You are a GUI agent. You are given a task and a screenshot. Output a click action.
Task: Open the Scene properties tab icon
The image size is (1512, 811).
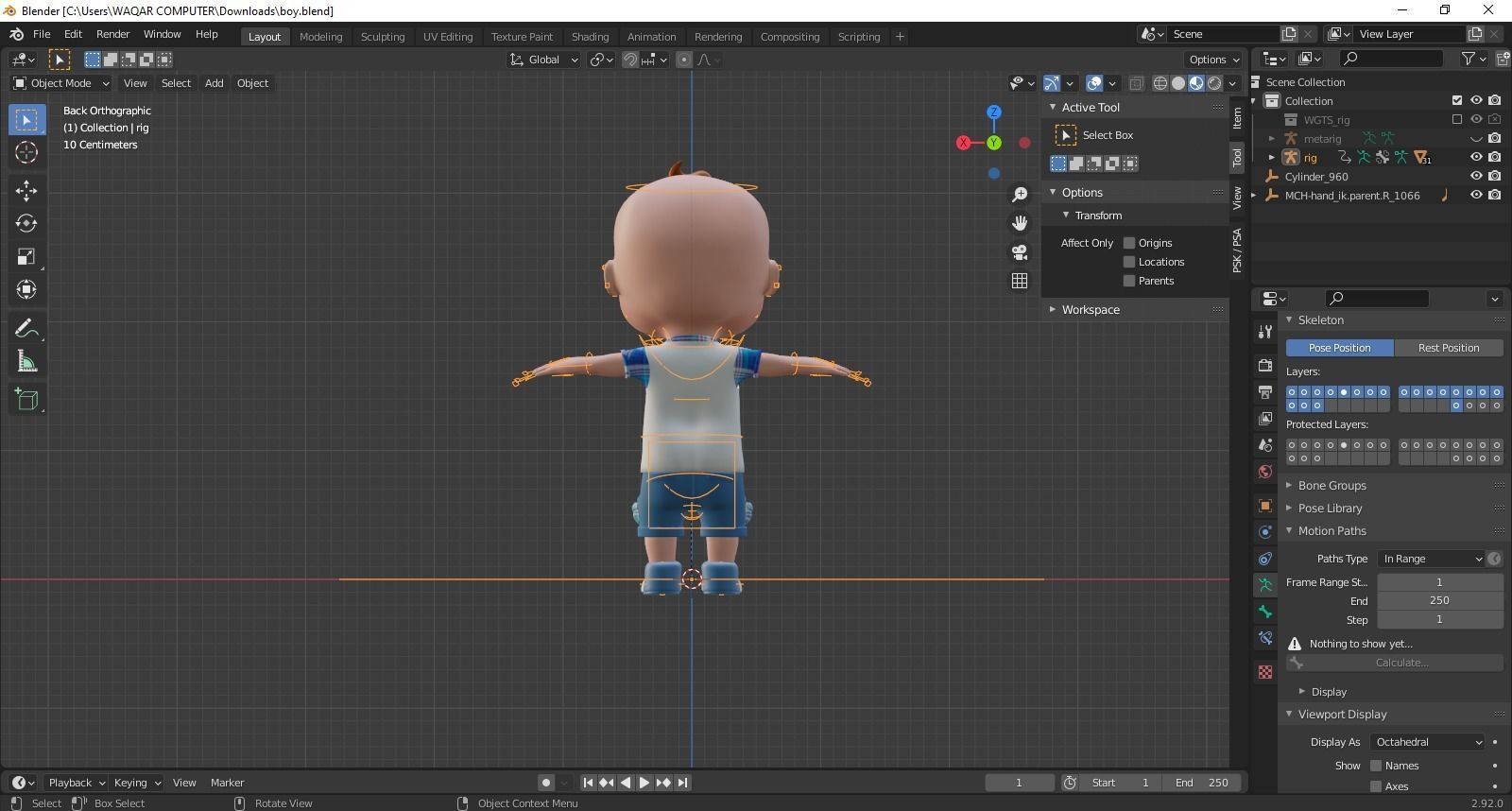[x=1265, y=444]
